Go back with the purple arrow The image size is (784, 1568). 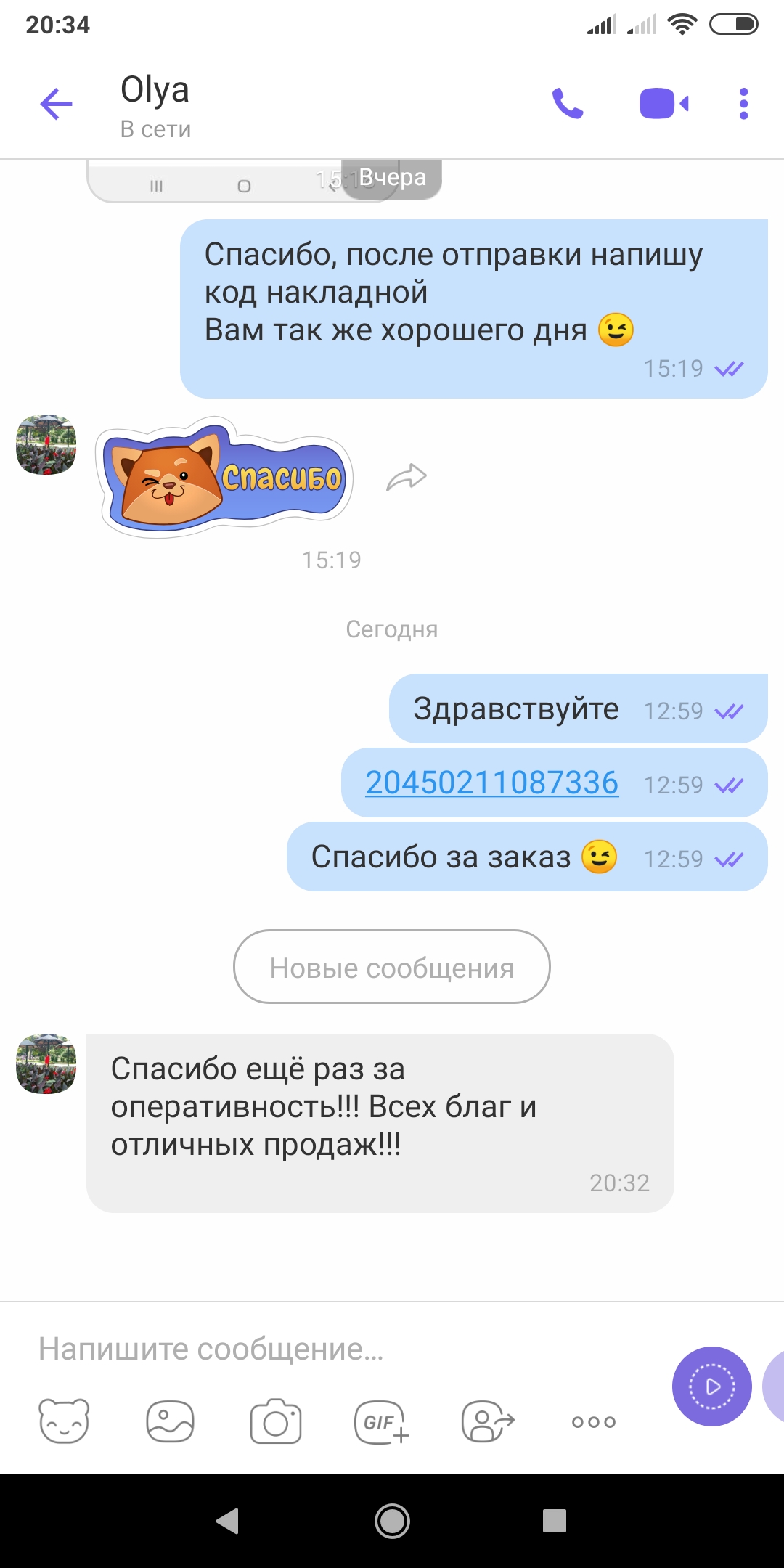(56, 104)
